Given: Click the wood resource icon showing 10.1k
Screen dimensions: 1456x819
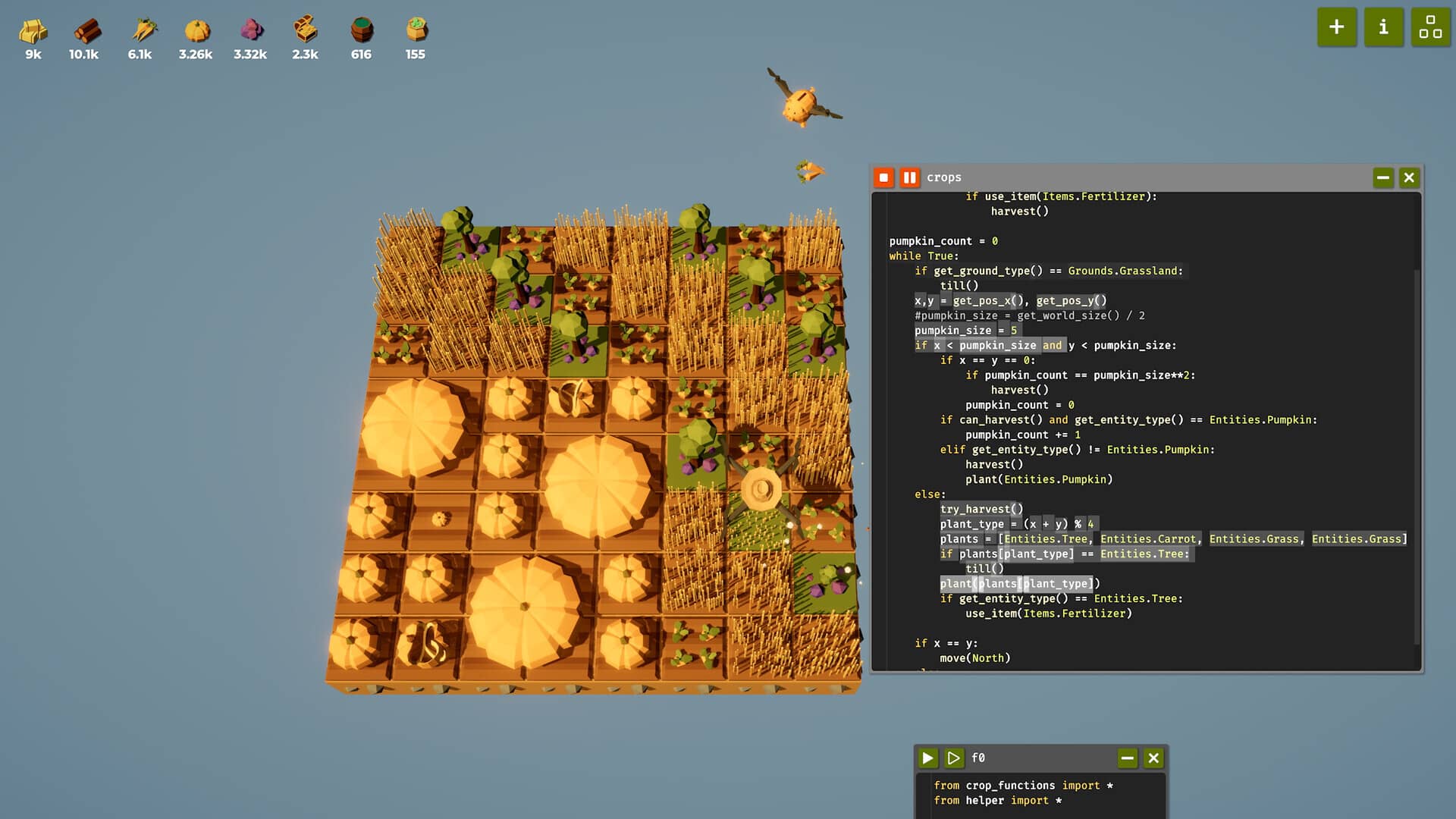Looking at the screenshot, I should click(86, 32).
